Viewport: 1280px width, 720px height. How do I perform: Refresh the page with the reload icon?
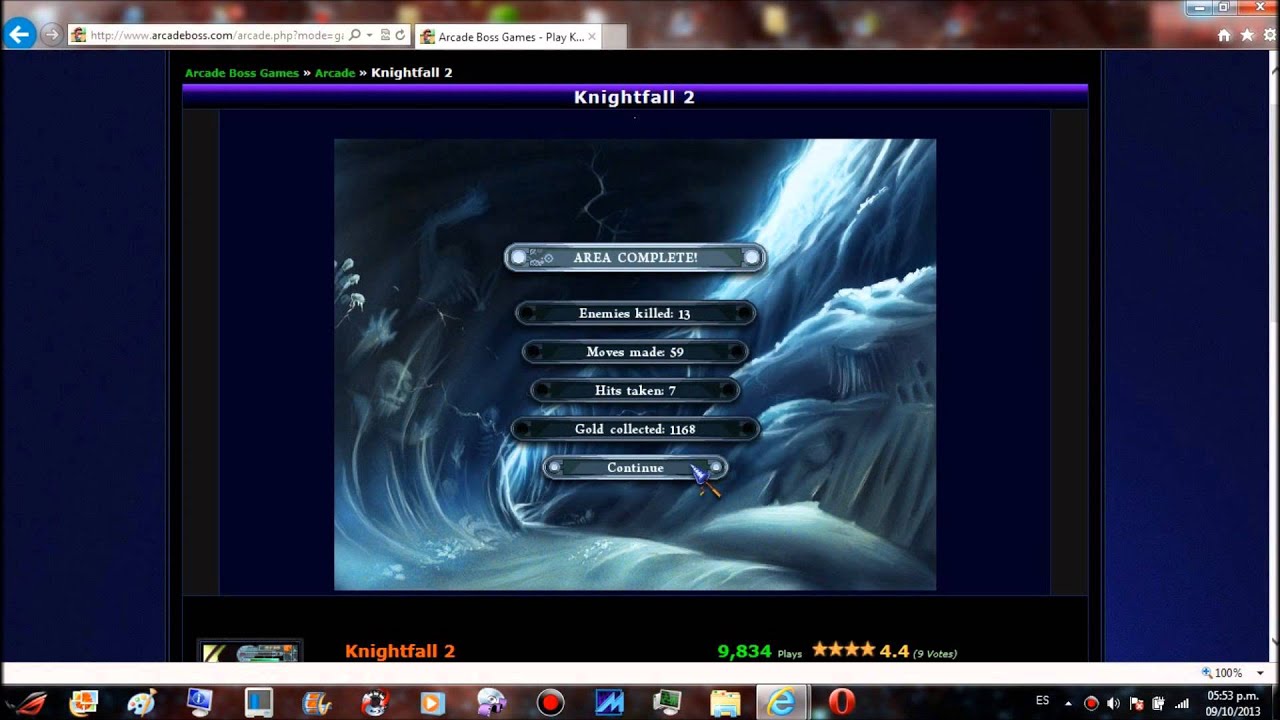point(400,35)
